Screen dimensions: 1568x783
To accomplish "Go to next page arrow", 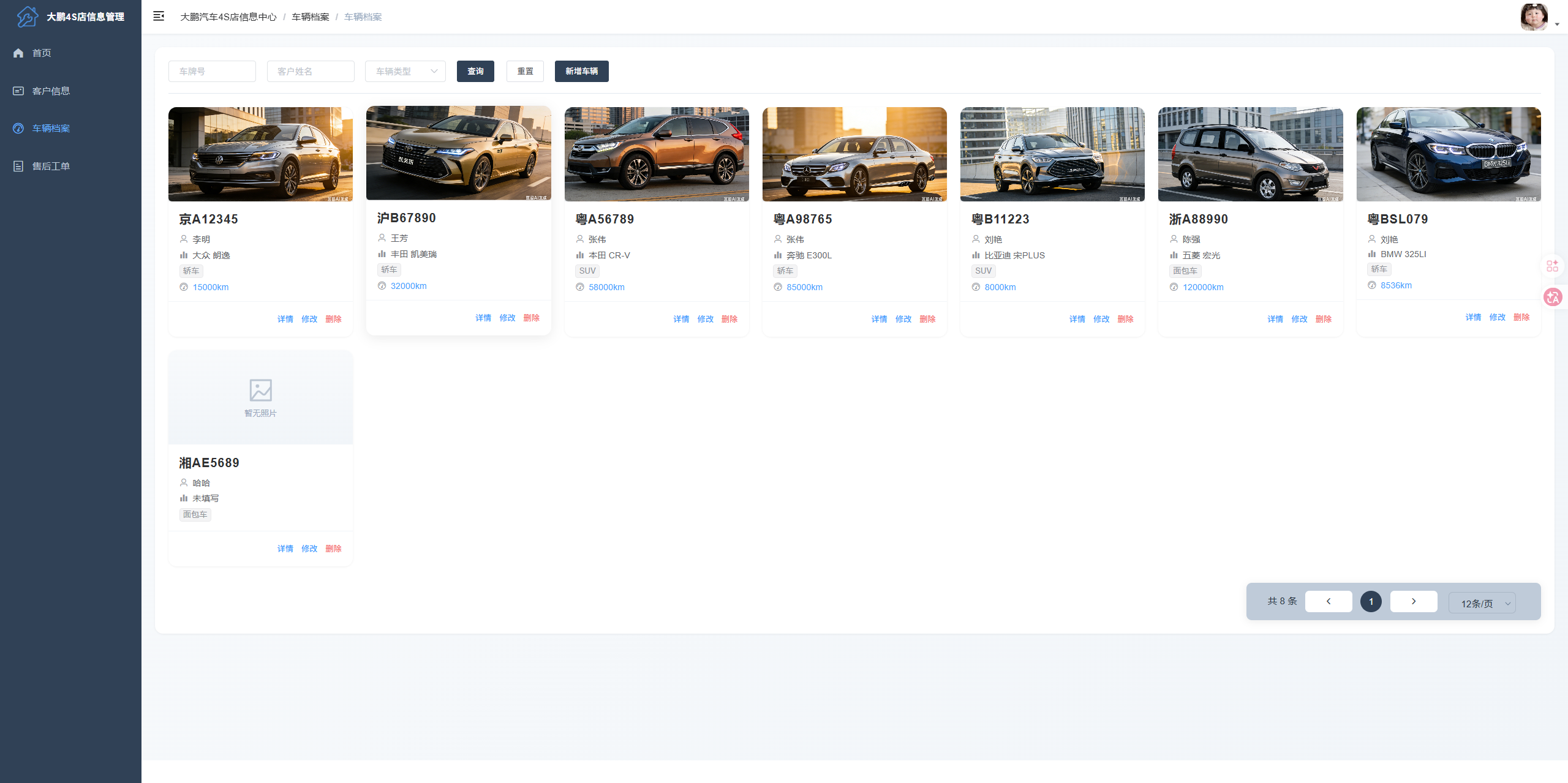I will click(1414, 601).
